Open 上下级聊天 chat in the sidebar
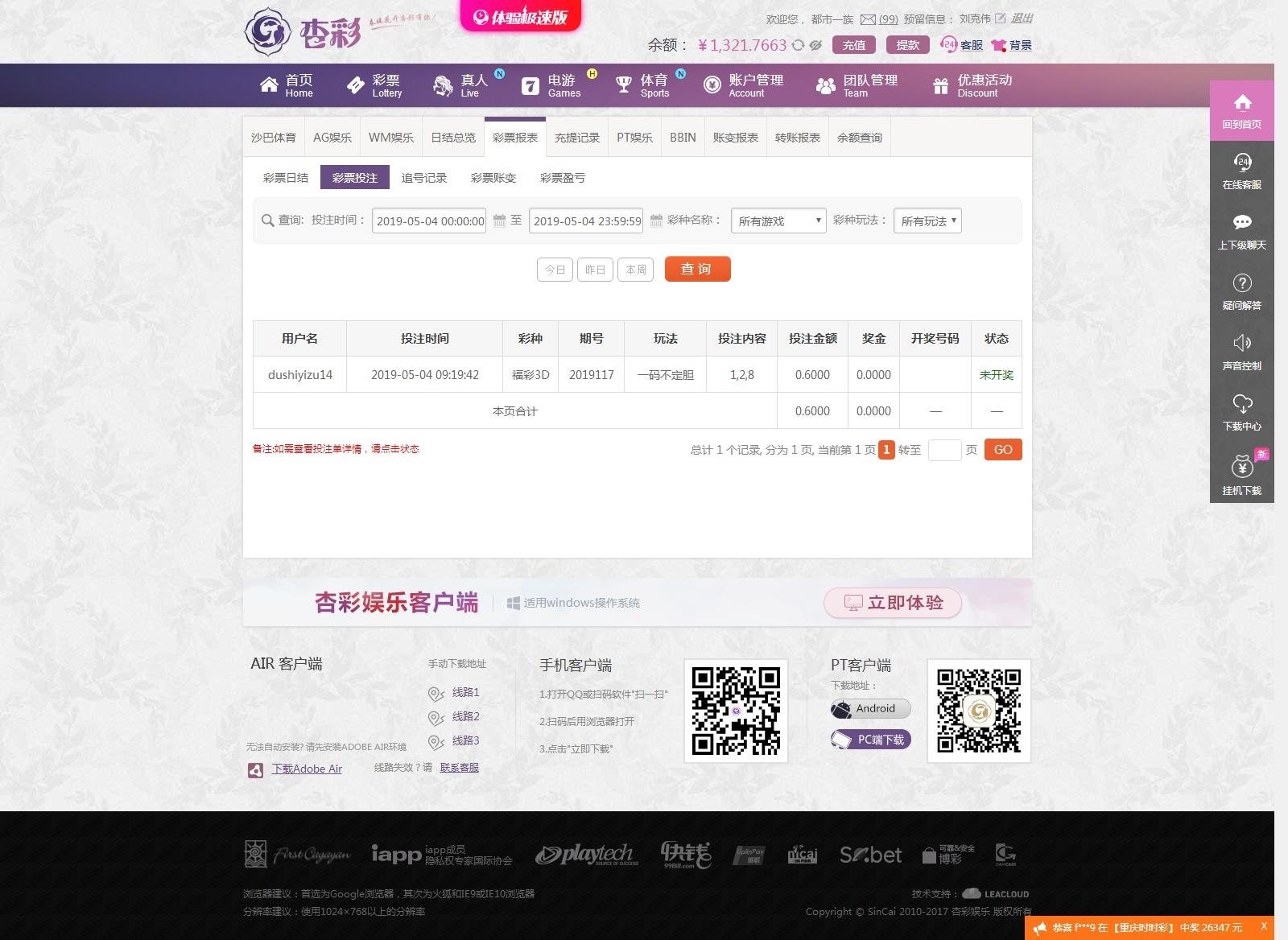 tap(1242, 232)
